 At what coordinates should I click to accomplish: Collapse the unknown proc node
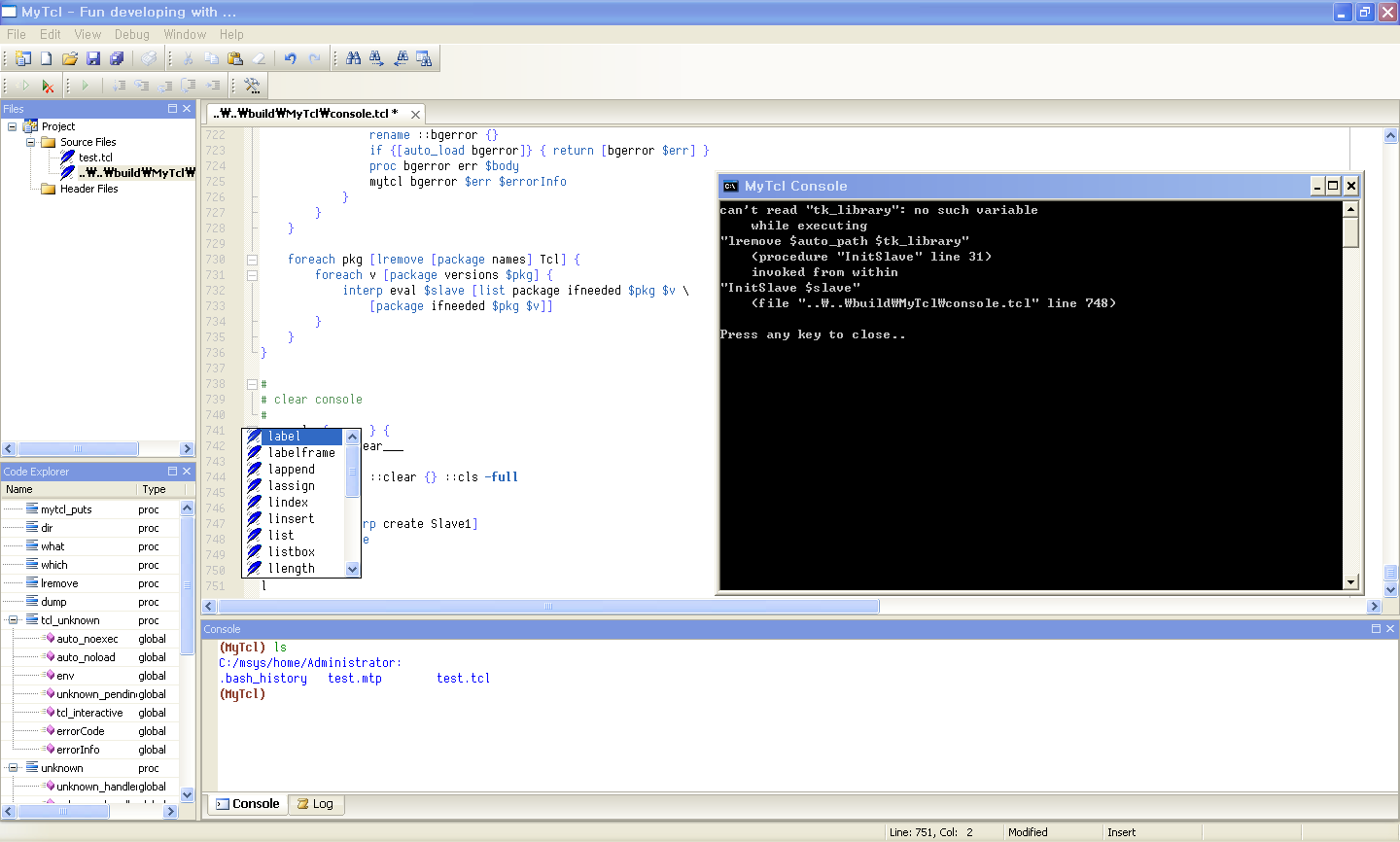13,768
